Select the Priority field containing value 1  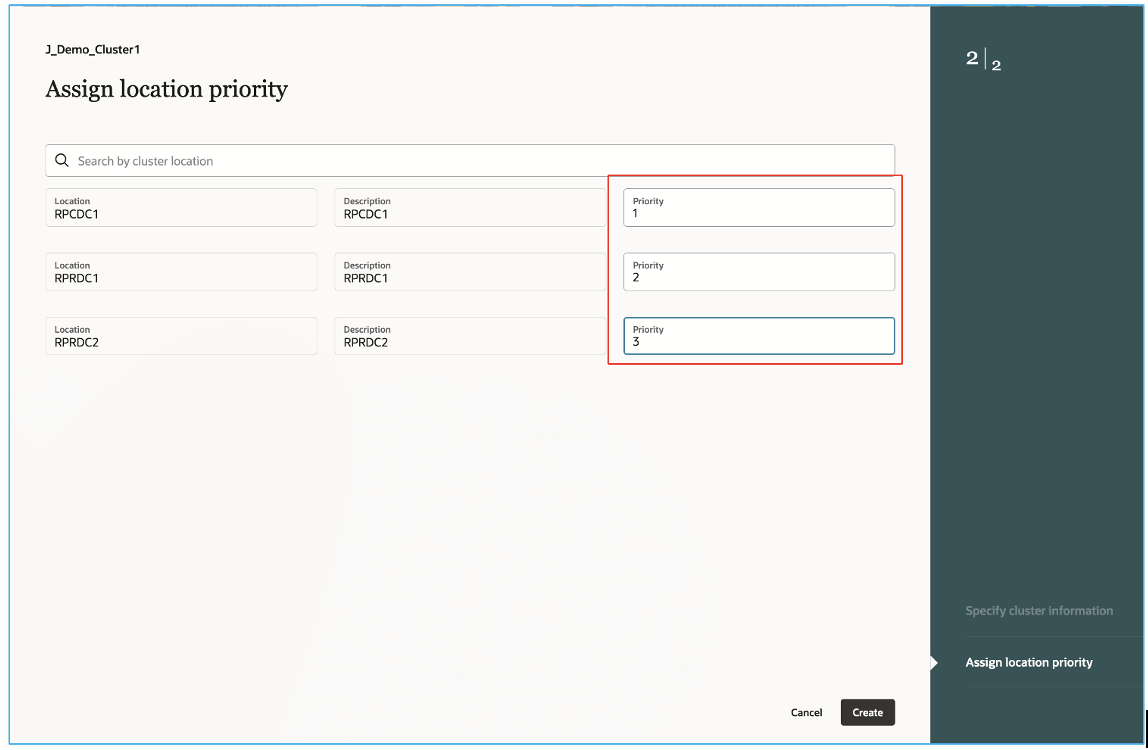point(758,207)
